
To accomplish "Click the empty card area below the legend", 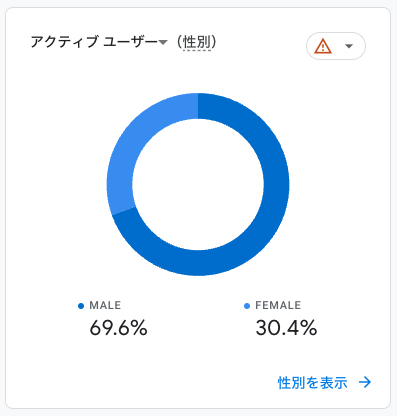I will coord(167,360).
